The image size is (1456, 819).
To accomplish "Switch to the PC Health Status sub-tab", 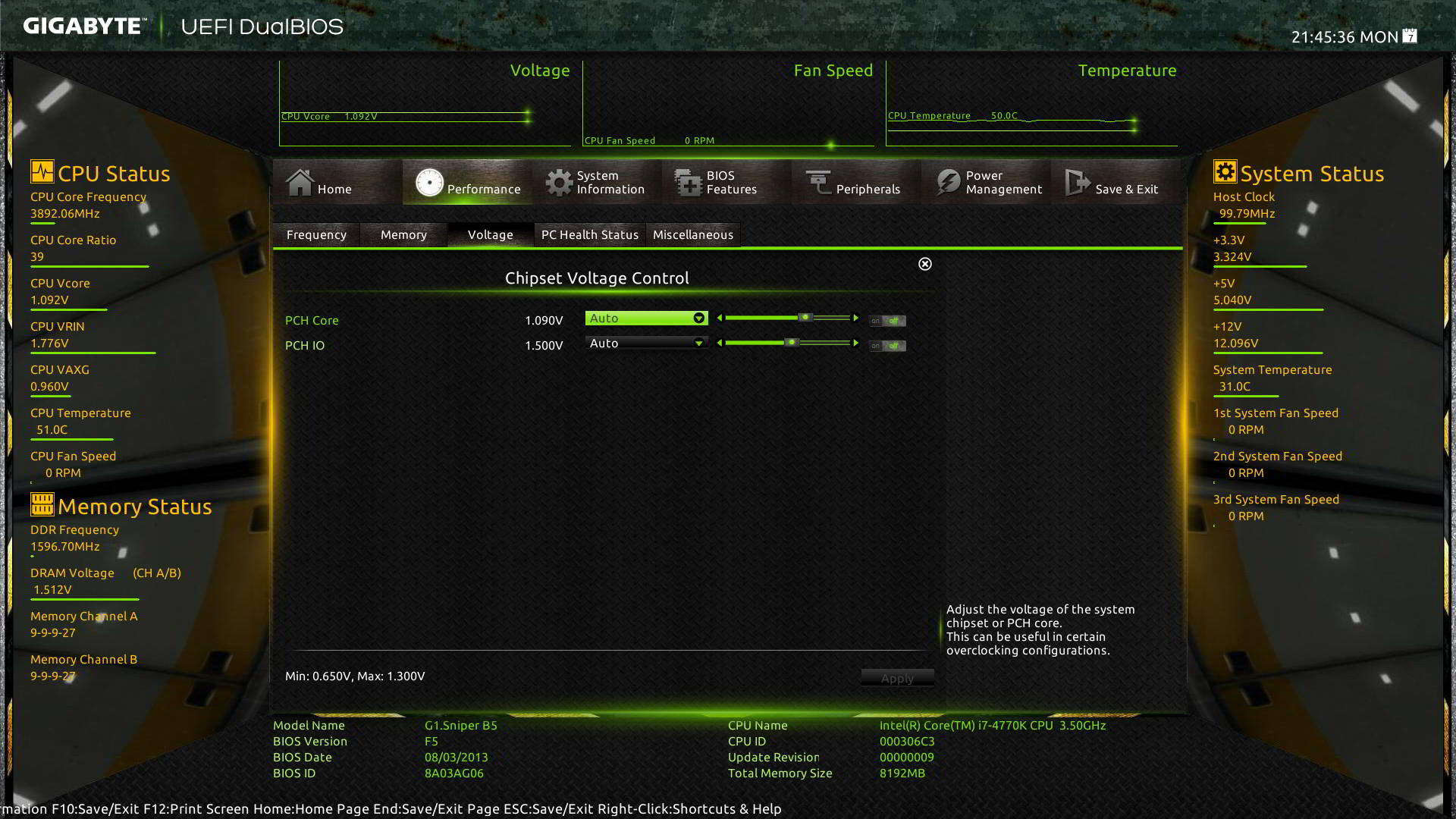I will pyautogui.click(x=590, y=234).
